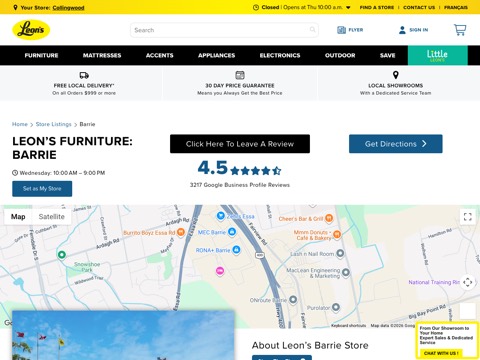This screenshot has height=360, width=480.
Task: Click Burrito Boyz Essa Rd marker
Action: coord(181,232)
